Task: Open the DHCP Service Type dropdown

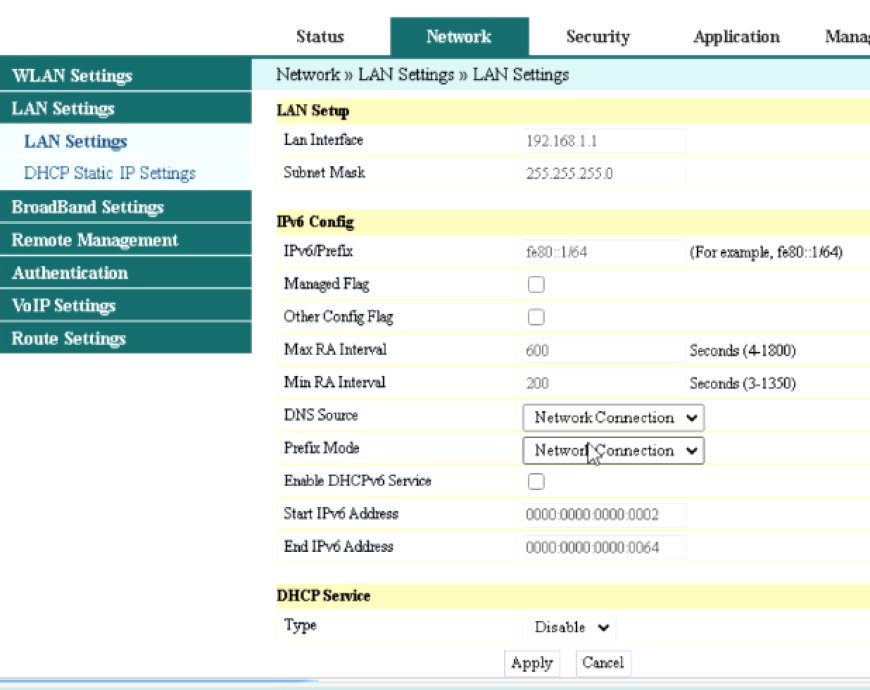Action: 569,627
